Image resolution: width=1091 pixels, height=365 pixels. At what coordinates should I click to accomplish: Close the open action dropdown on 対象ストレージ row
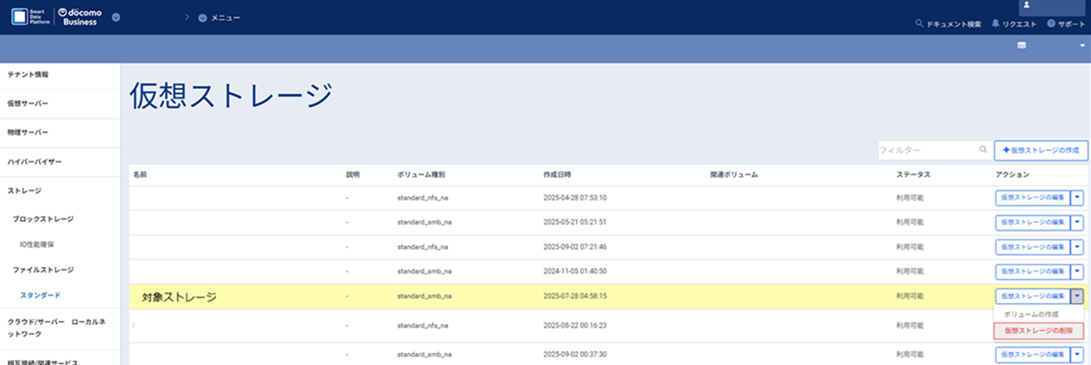coord(1078,296)
